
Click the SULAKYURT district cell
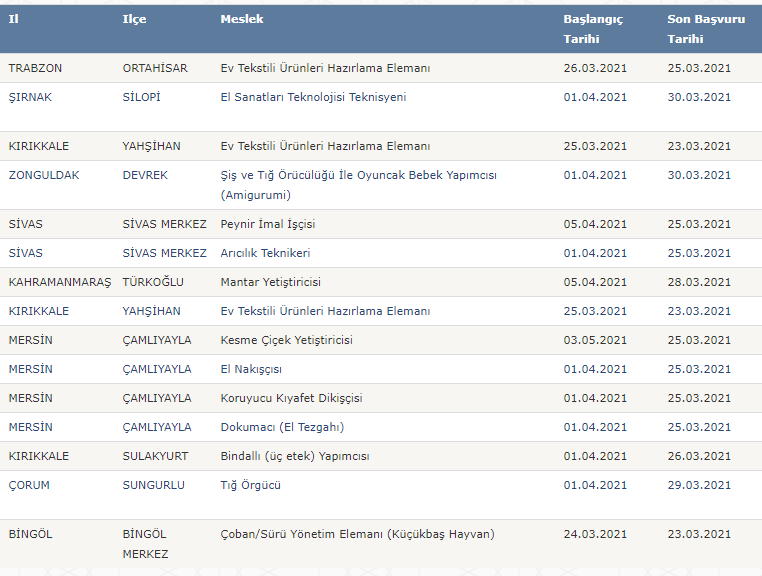point(155,456)
